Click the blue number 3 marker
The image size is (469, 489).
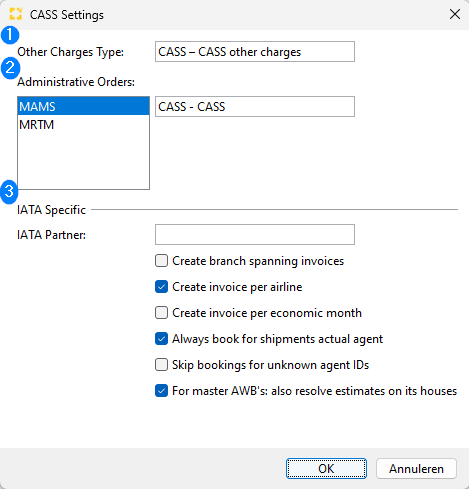tap(9, 192)
